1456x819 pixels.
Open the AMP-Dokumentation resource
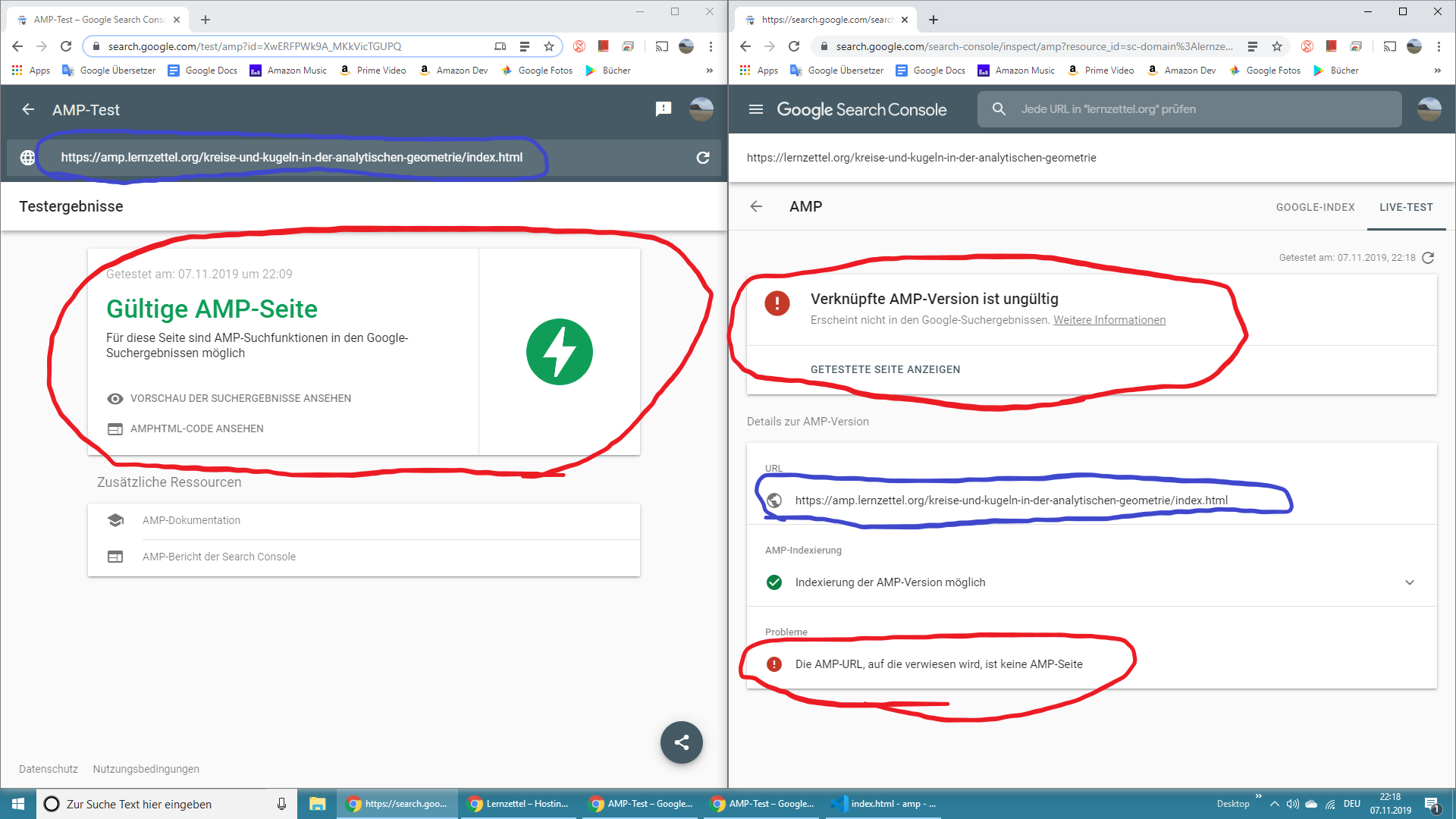[x=191, y=520]
